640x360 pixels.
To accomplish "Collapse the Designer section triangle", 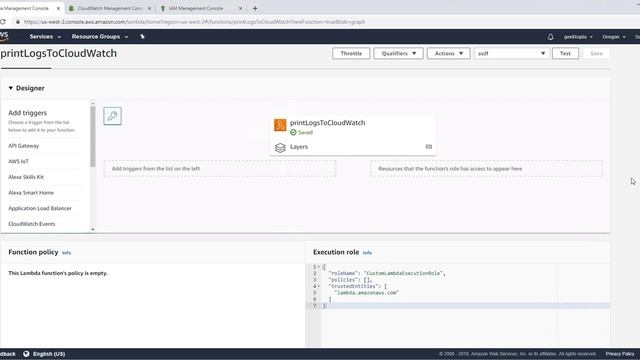I will 11,88.
